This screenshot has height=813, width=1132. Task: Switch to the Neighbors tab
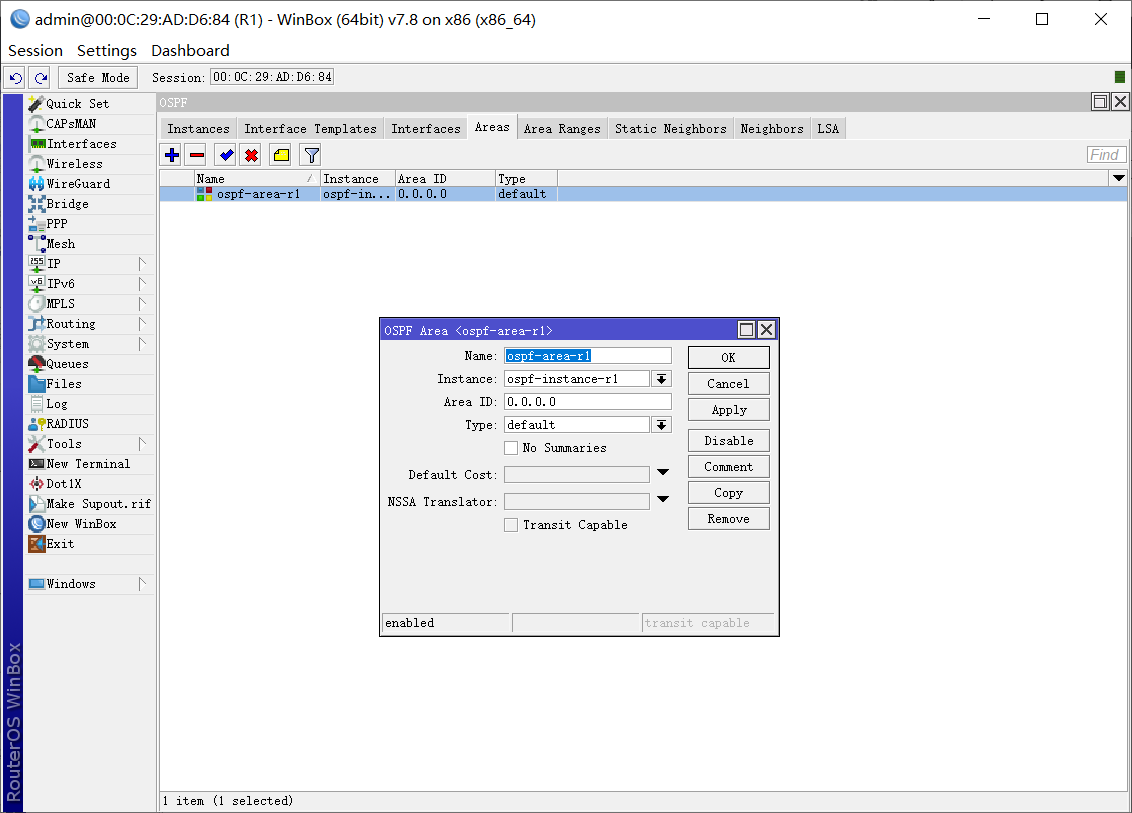pyautogui.click(x=772, y=129)
